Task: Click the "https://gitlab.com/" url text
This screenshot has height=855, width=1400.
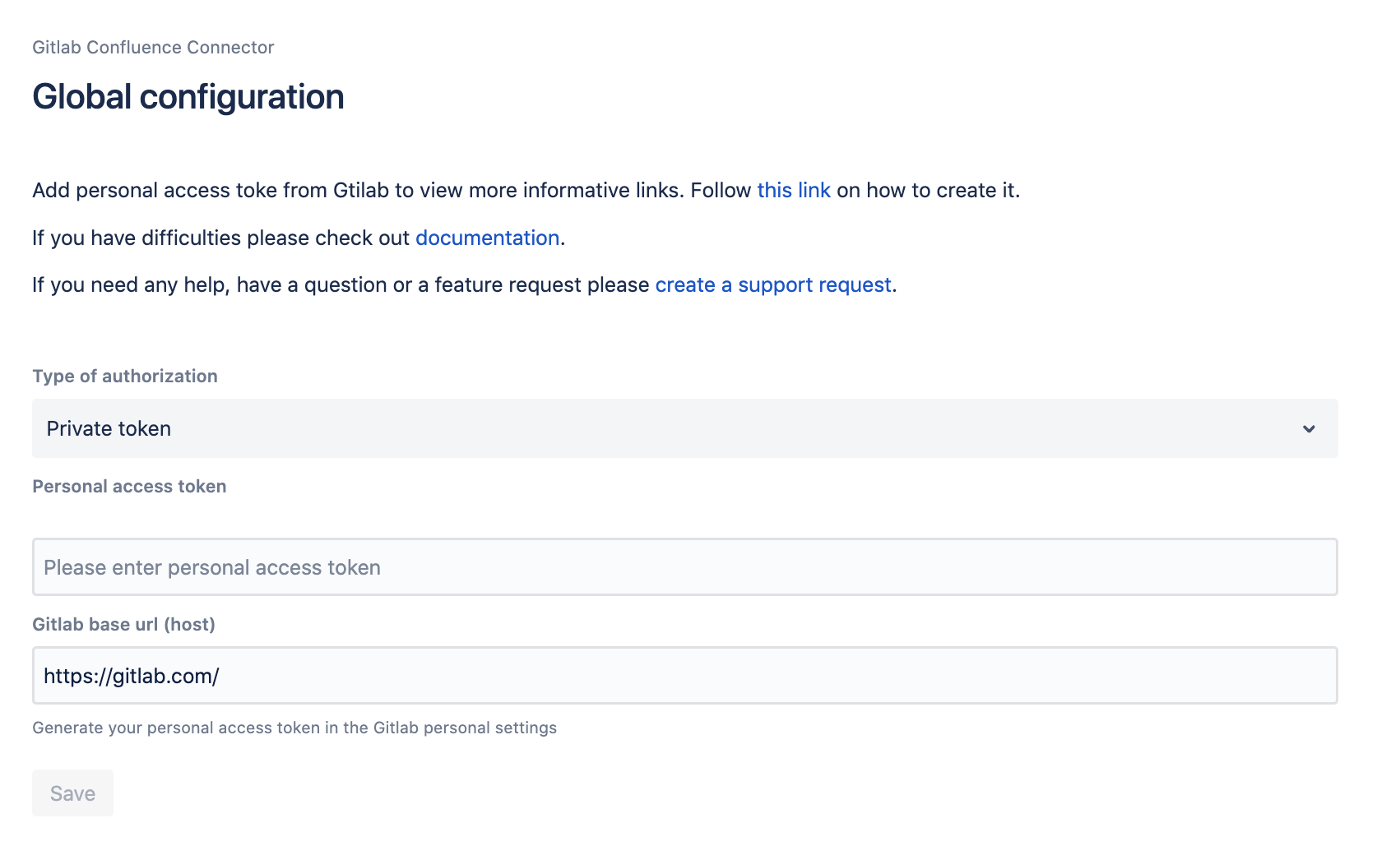Action: click(x=132, y=676)
